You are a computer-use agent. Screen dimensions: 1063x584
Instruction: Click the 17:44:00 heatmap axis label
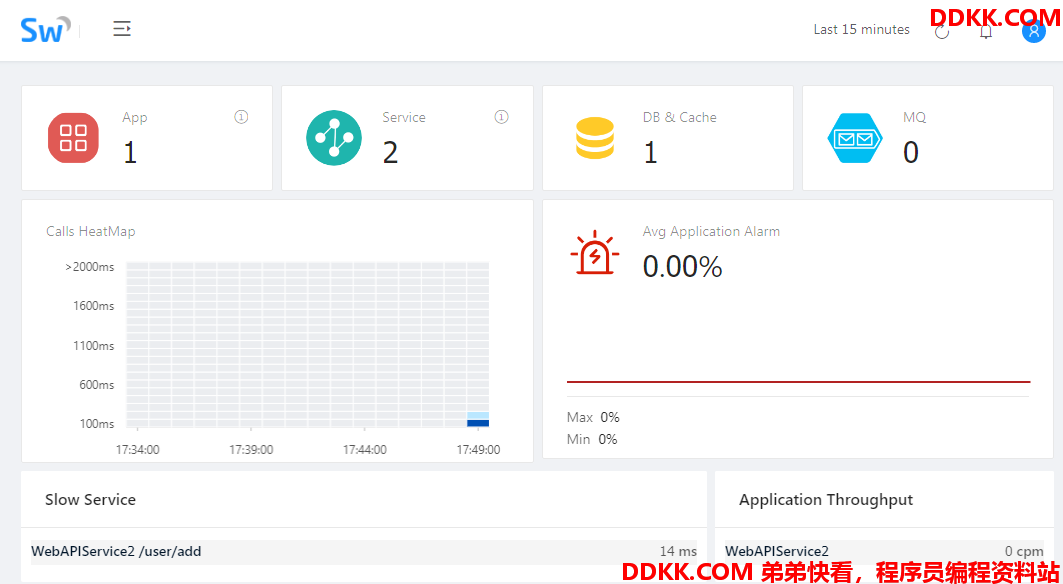[365, 450]
